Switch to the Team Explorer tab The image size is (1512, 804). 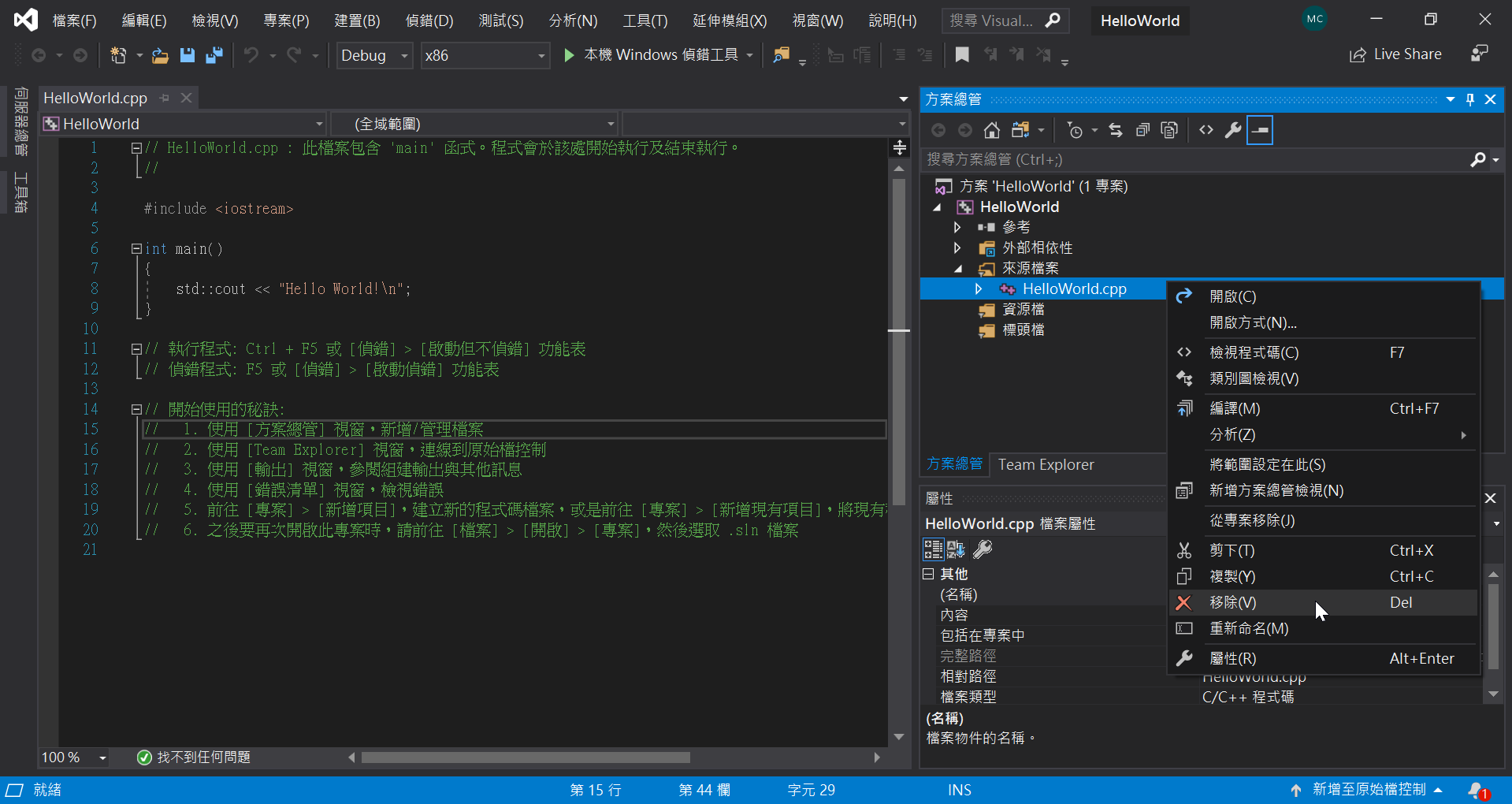click(x=1046, y=464)
